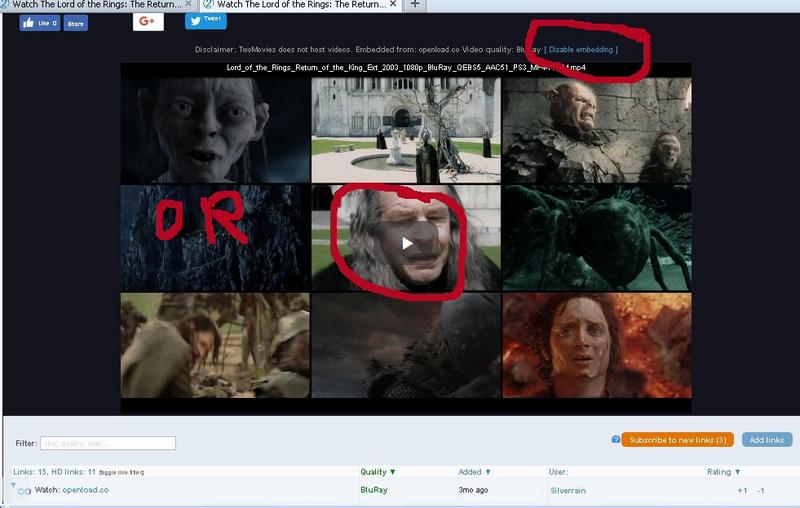
Task: Click the Frodo in lava thumbnail
Action: pyautogui.click(x=597, y=345)
